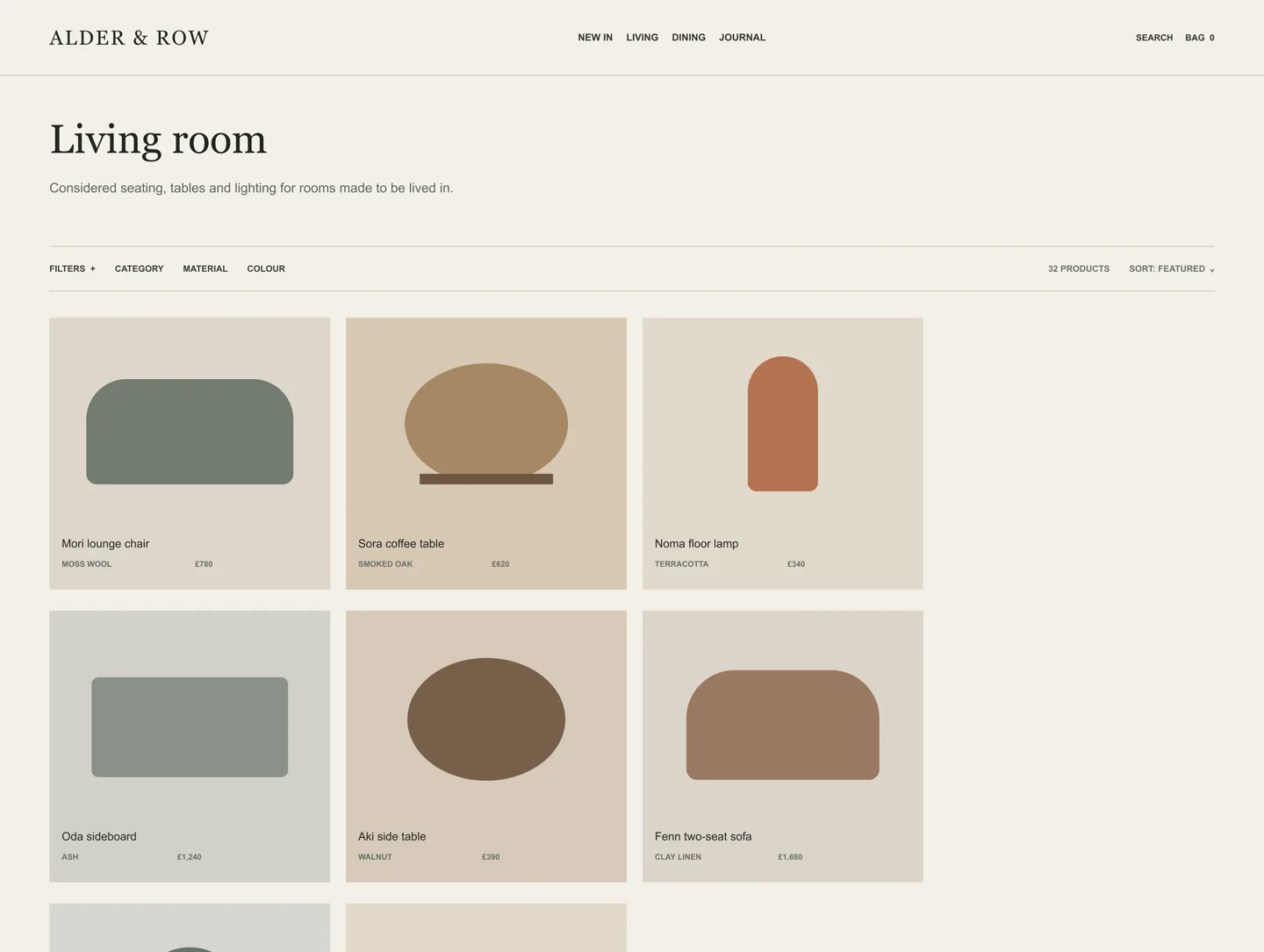Open the Alder & Row home logo
The height and width of the screenshot is (952, 1264).
click(129, 38)
